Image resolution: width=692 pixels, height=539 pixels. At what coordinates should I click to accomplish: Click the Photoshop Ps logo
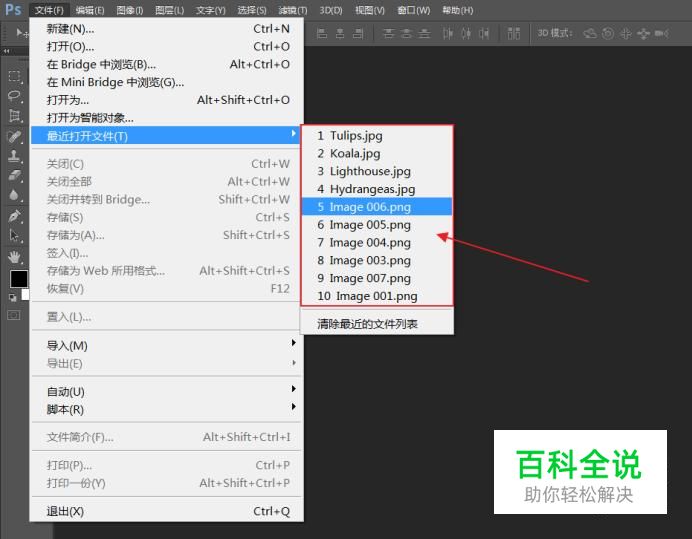(x=13, y=10)
